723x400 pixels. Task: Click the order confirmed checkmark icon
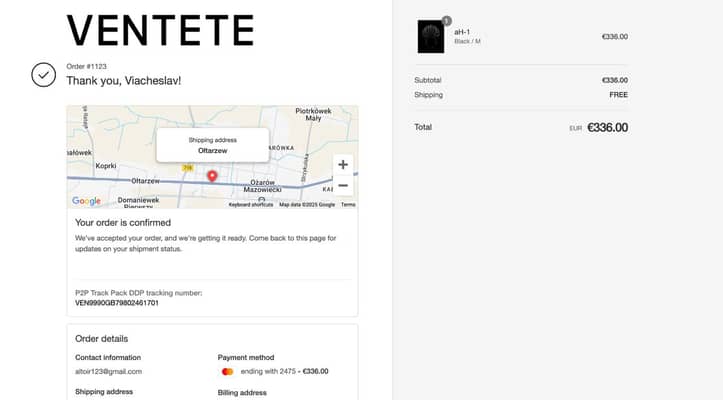point(43,75)
